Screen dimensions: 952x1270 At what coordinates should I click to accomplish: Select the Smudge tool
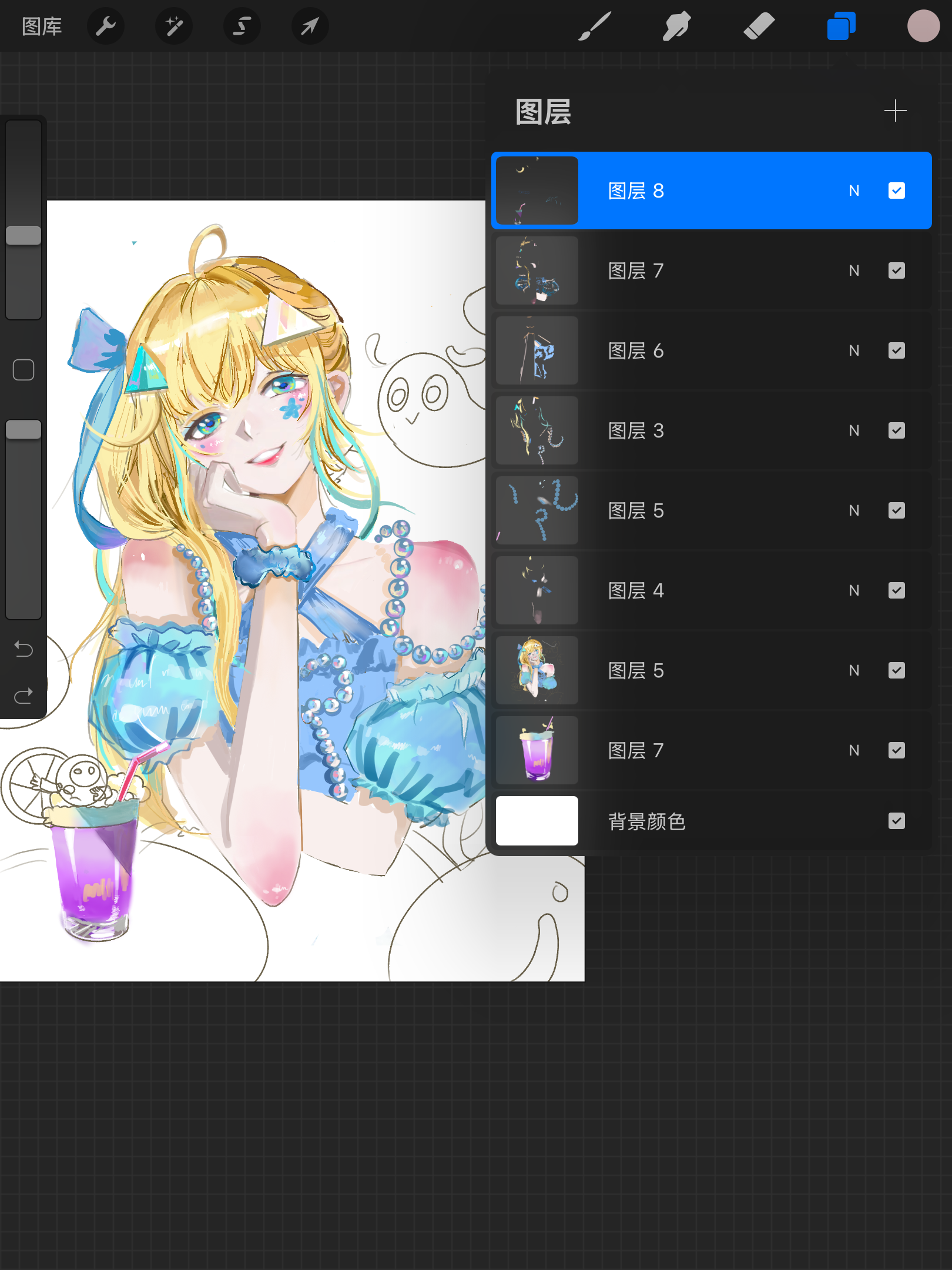677,26
